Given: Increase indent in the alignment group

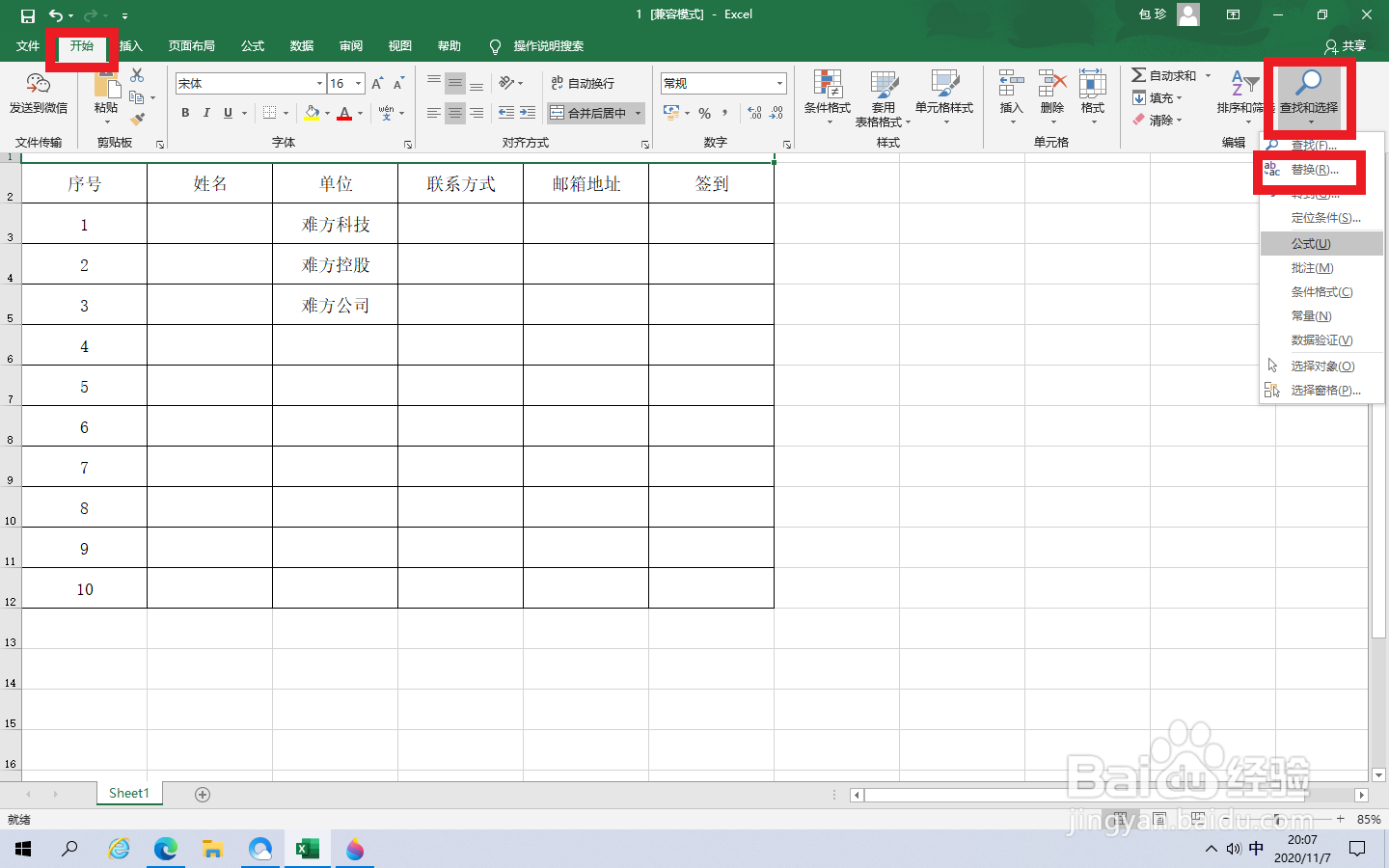Looking at the screenshot, I should [x=528, y=113].
